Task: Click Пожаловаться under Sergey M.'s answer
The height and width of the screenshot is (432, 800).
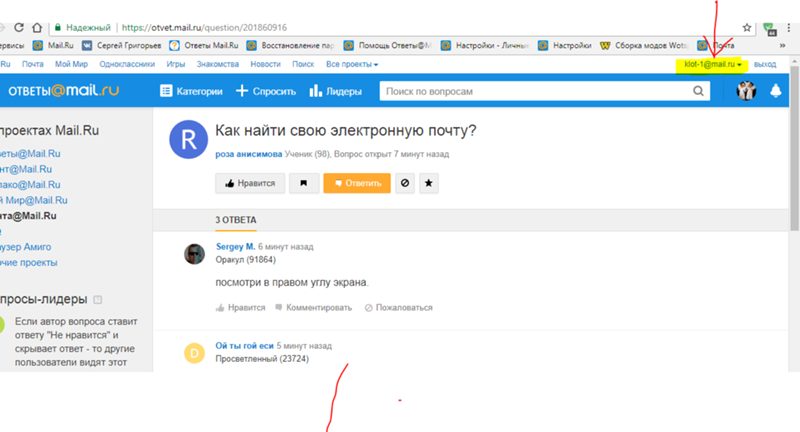Action: [x=398, y=308]
